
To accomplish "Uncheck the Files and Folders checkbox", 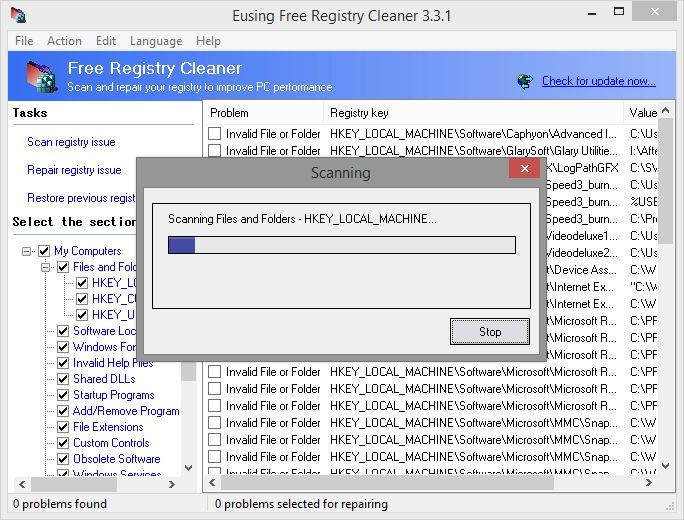I will [63, 267].
